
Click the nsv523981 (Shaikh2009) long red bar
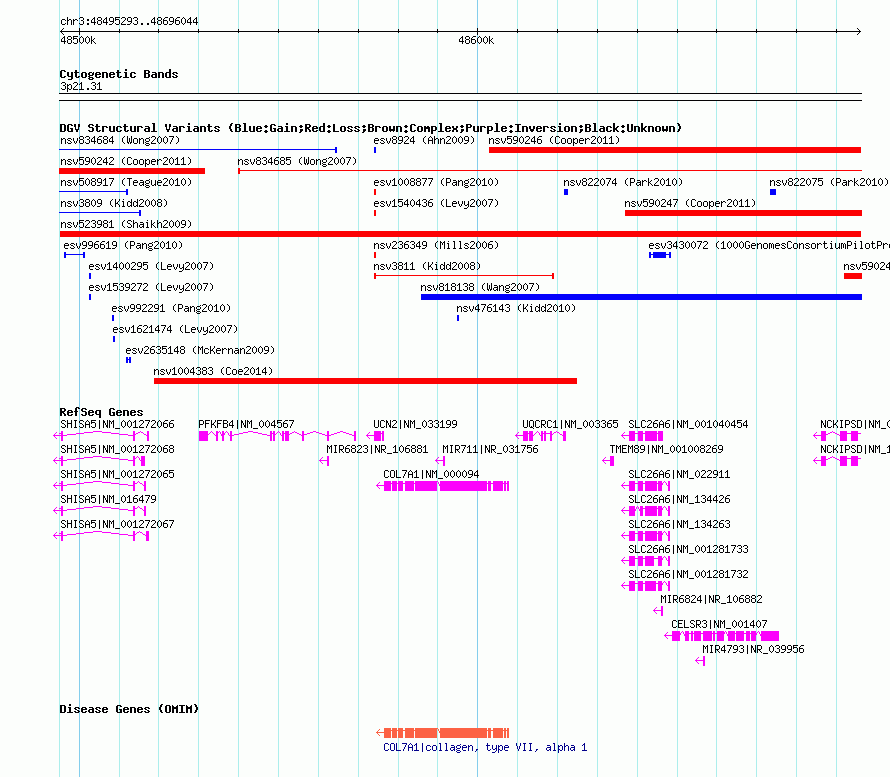[460, 234]
